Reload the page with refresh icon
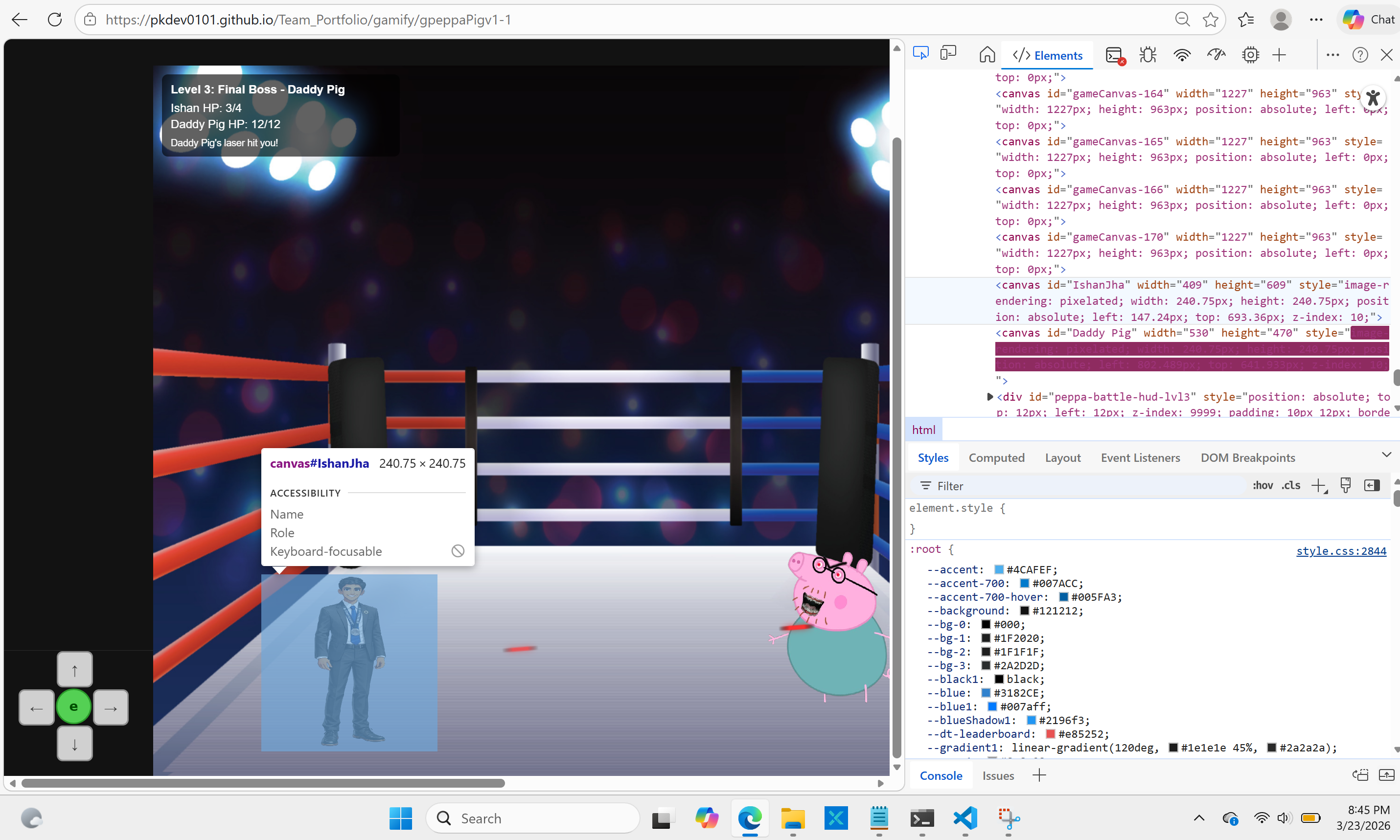The height and width of the screenshot is (840, 1400). tap(55, 20)
